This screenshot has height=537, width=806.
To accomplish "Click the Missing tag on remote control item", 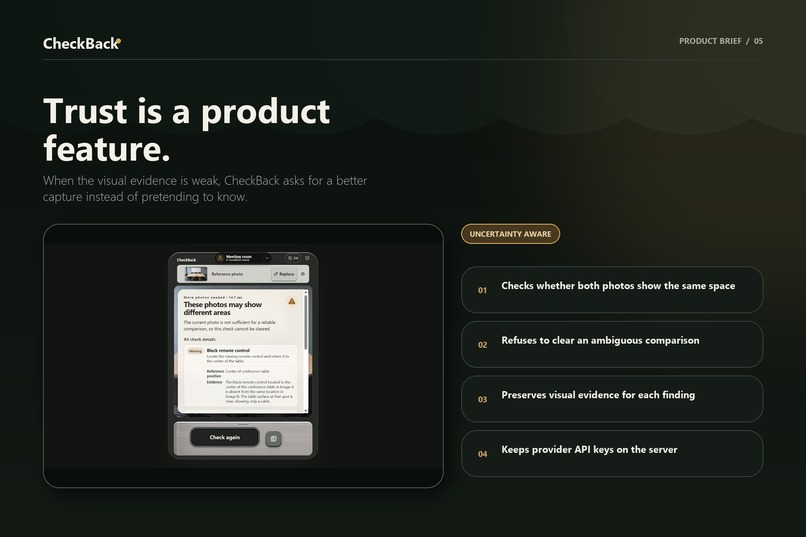I will click(x=195, y=351).
